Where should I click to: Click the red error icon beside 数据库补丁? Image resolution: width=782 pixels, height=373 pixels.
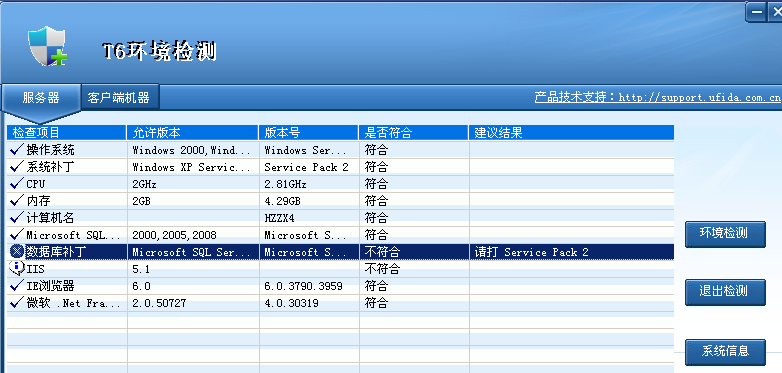point(17,252)
